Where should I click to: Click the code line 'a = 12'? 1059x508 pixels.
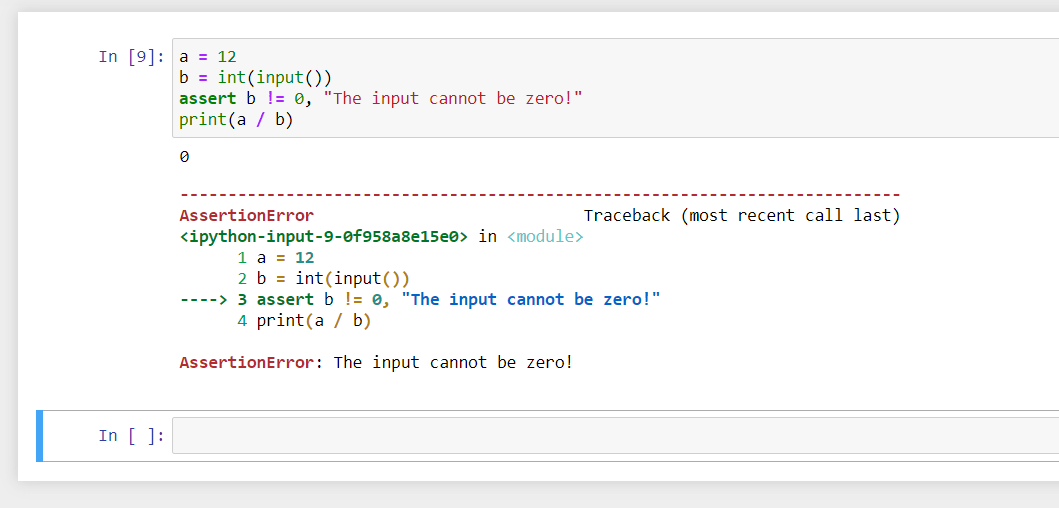208,57
